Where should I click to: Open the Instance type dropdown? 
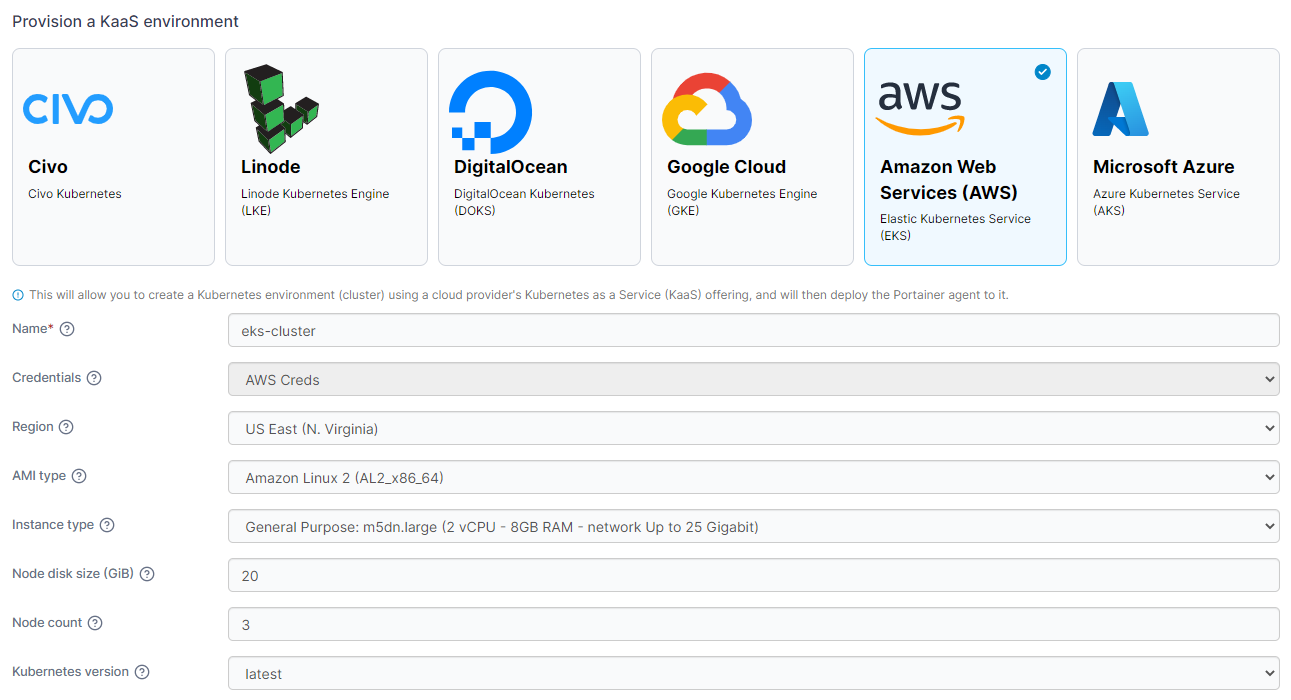click(754, 526)
